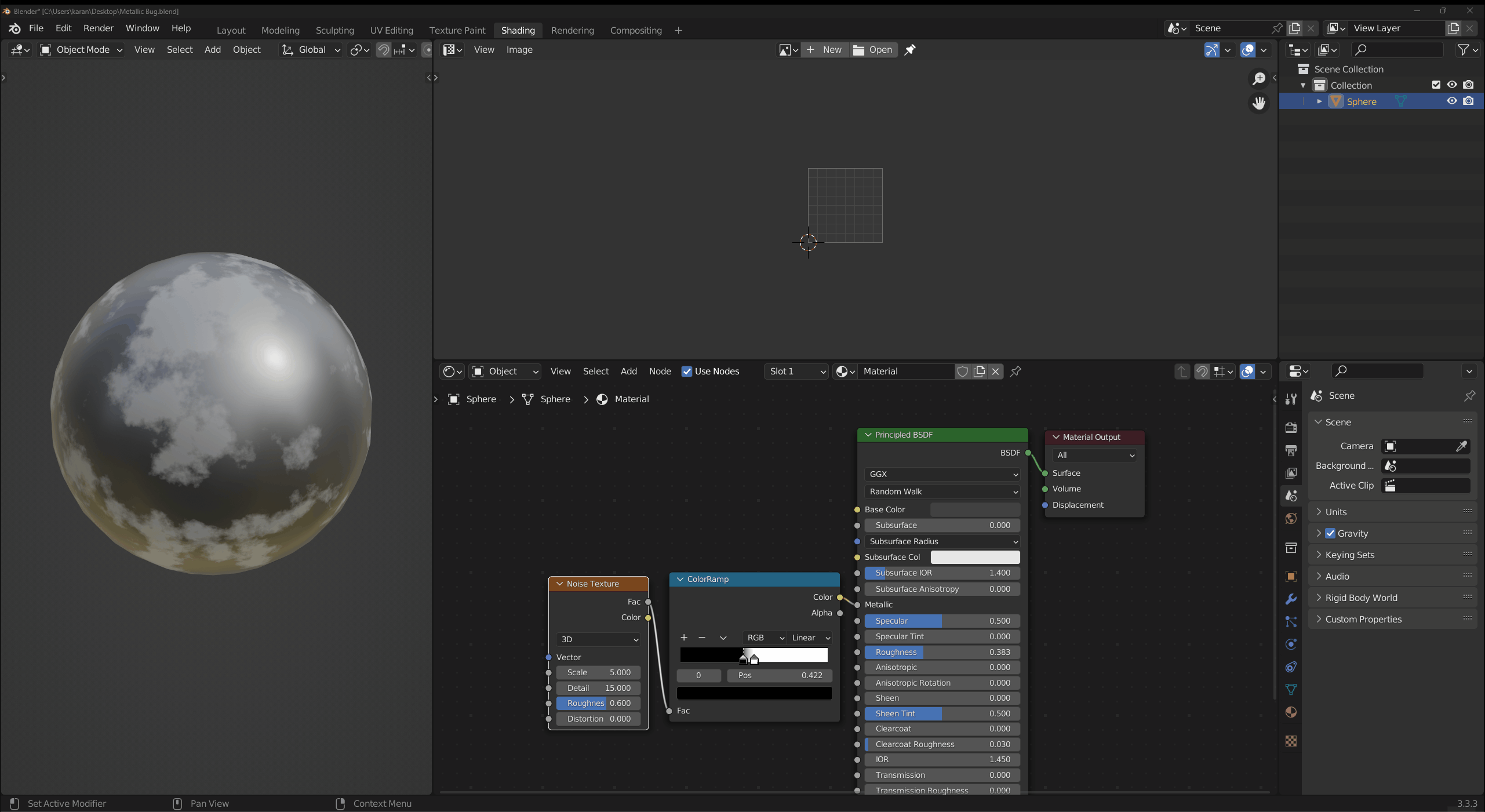This screenshot has width=1485, height=812.
Task: Click the Subsurface Color white swatch
Action: pyautogui.click(x=974, y=557)
